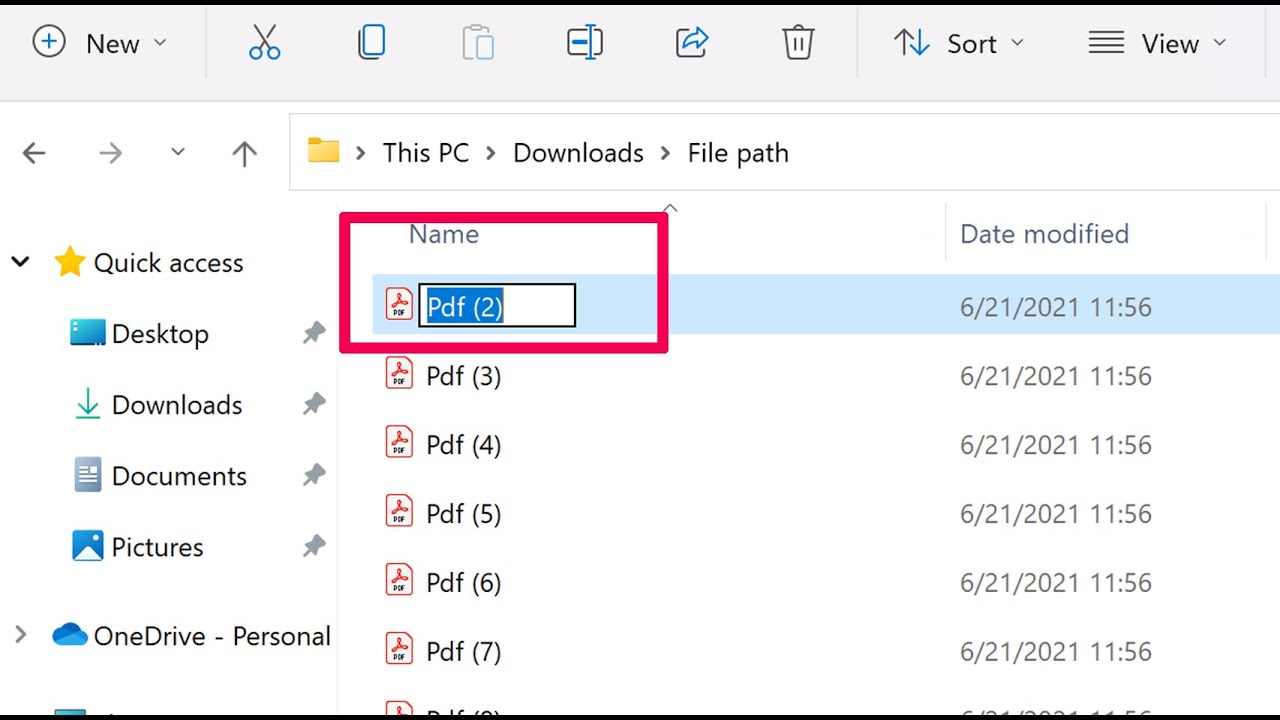Open Documents in Quick access
This screenshot has width=1280, height=720.
click(179, 476)
